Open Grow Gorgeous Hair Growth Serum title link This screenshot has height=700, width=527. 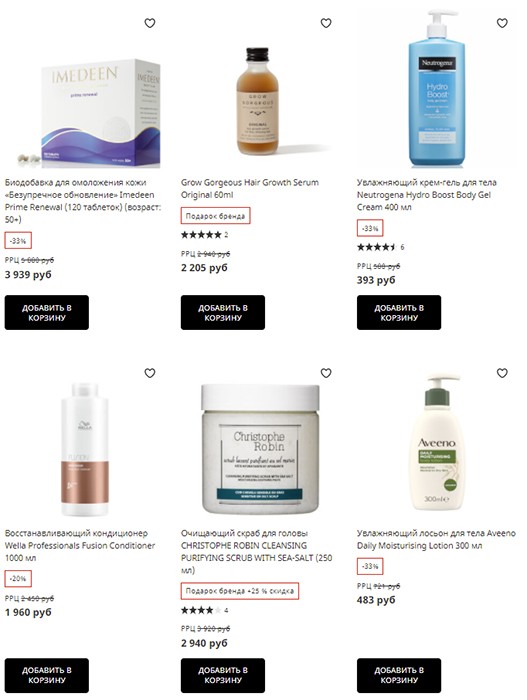[250, 188]
